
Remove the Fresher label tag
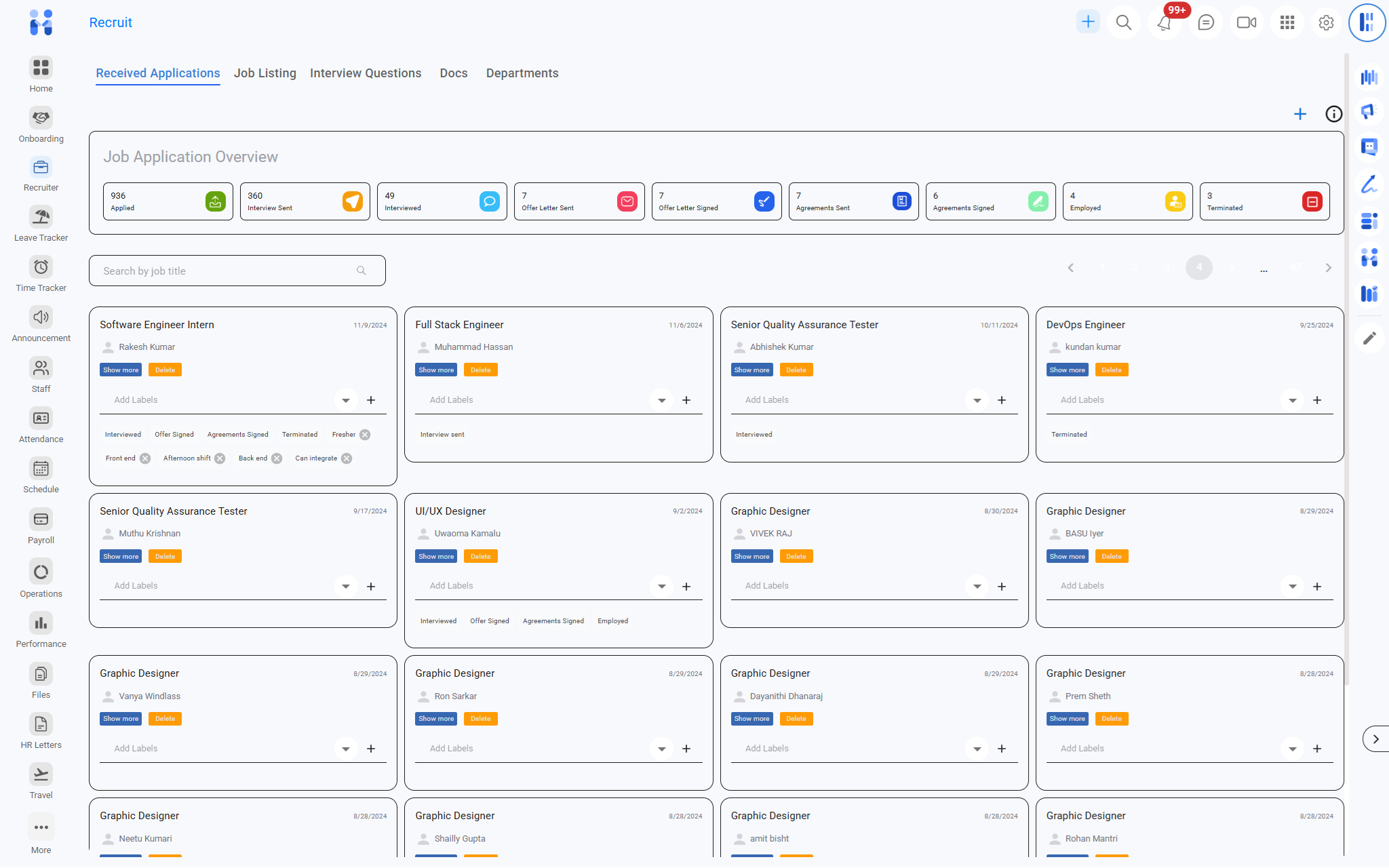pyautogui.click(x=365, y=435)
